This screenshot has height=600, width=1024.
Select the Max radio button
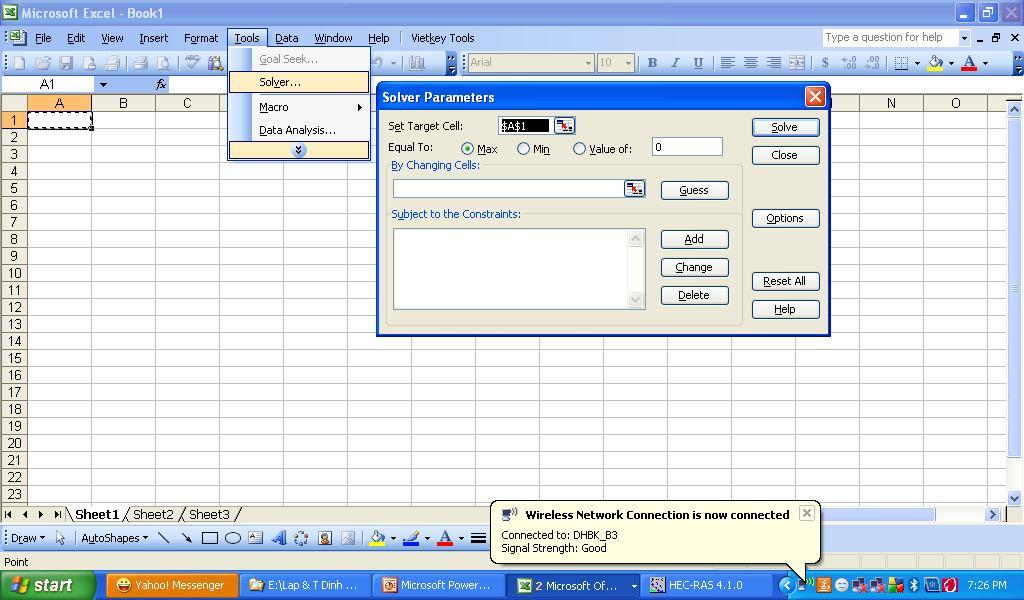pyautogui.click(x=467, y=149)
